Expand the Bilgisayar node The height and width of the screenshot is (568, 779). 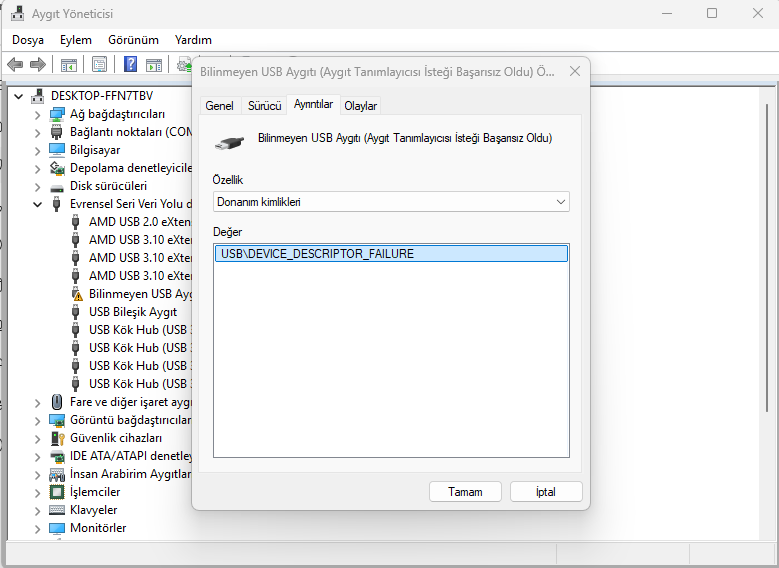click(38, 151)
